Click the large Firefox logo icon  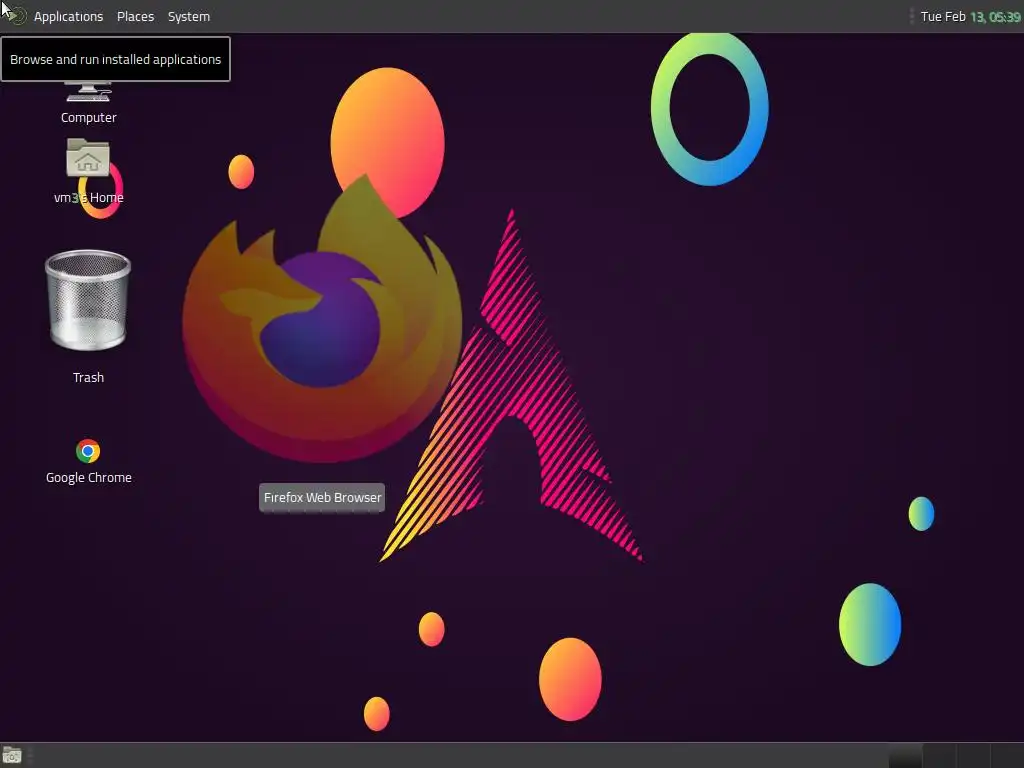[322, 318]
